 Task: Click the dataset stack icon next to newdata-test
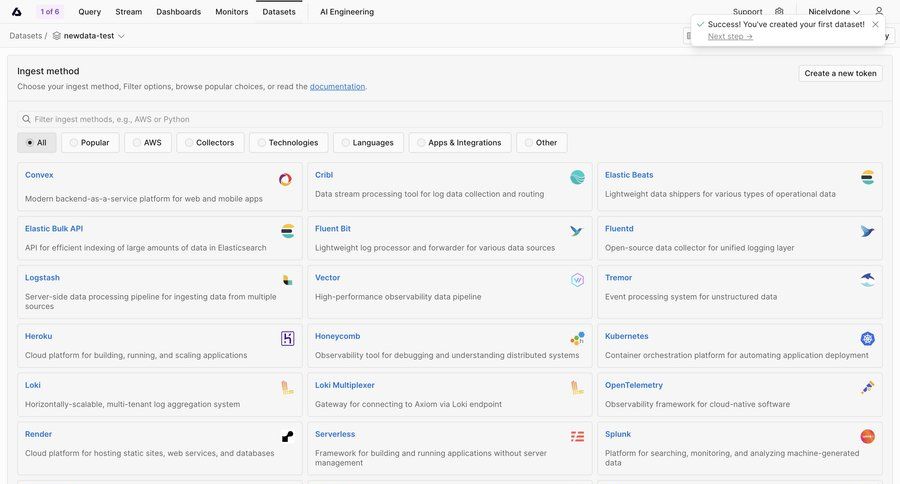56,36
